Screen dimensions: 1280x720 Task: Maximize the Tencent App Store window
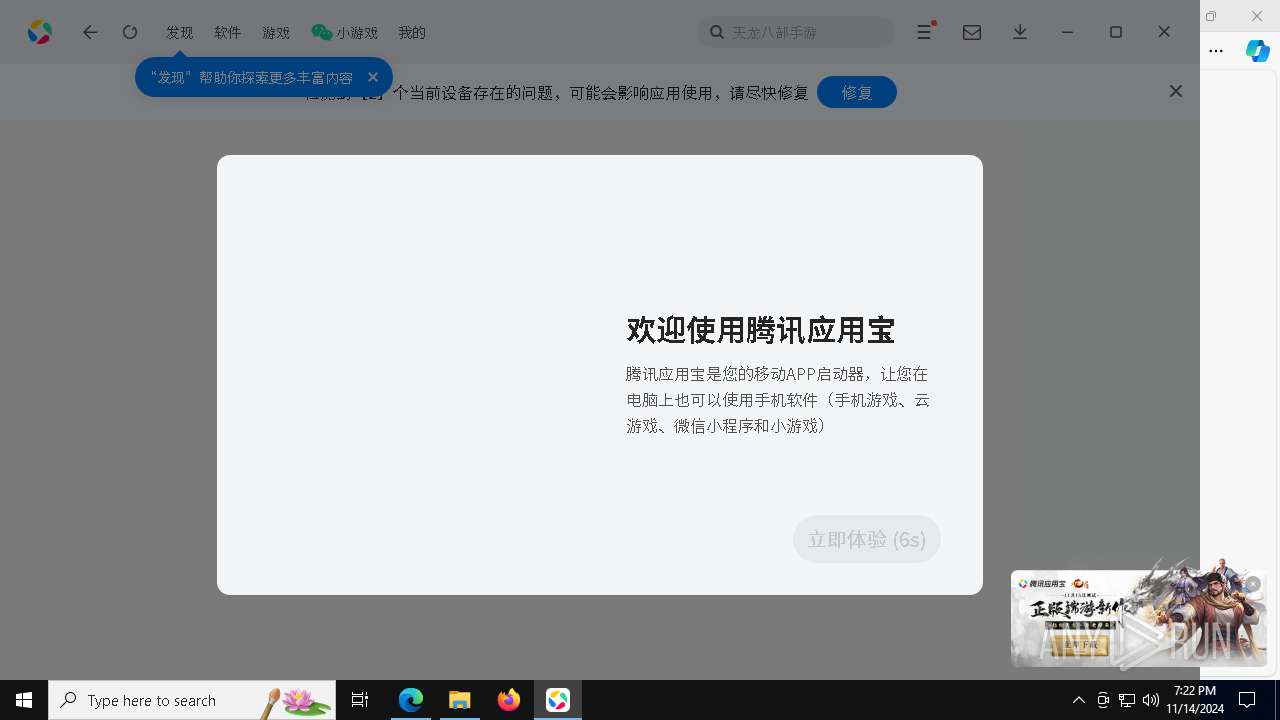1116,32
